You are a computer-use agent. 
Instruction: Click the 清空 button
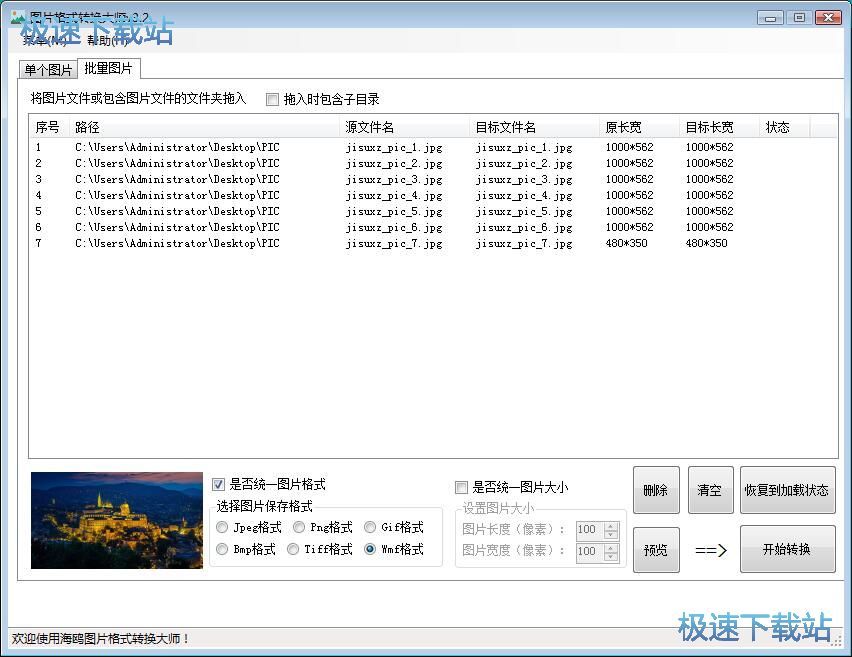[x=711, y=489]
